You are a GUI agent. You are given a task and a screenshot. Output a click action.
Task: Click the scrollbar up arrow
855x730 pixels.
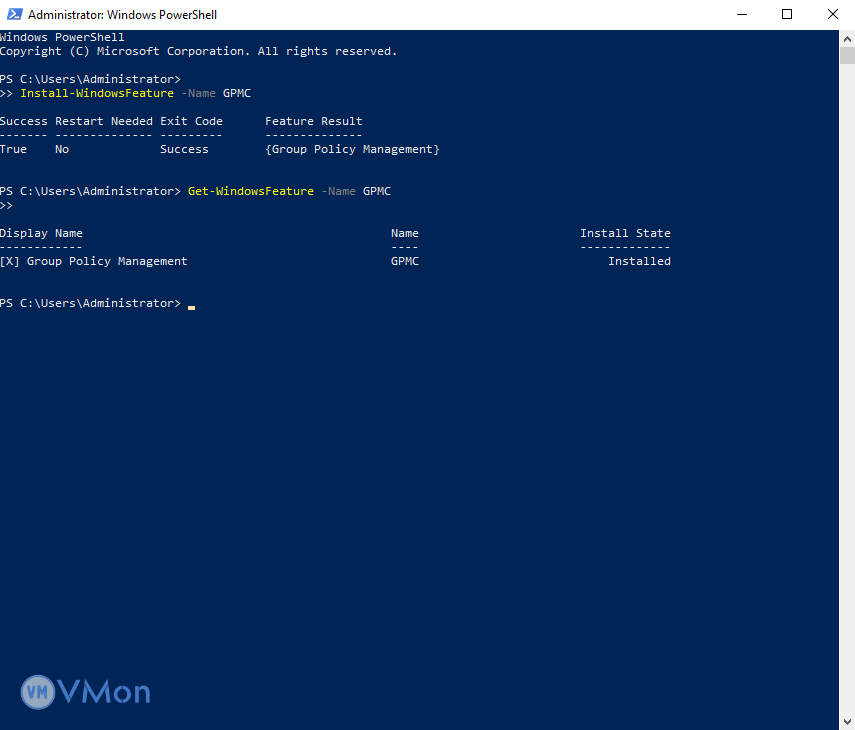(x=846, y=38)
